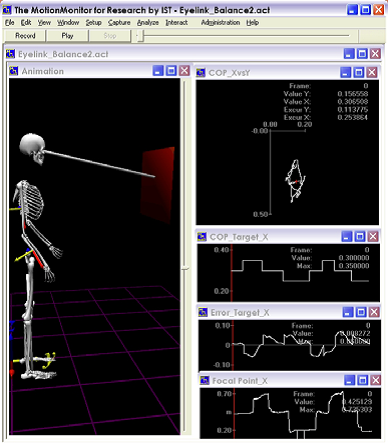Click the Error_Target_X window title icon
The width and height of the screenshot is (388, 445).
[x=203, y=312]
